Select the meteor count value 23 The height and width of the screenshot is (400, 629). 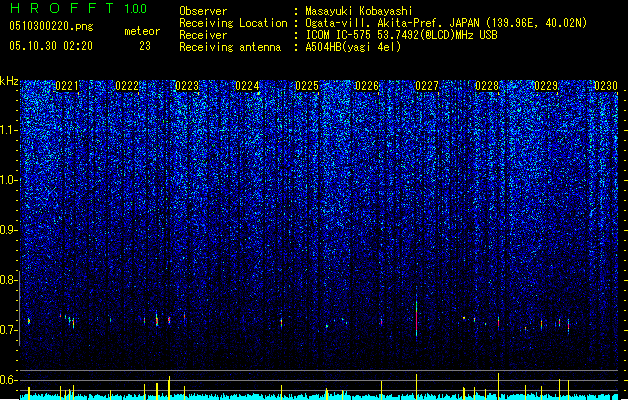145,46
